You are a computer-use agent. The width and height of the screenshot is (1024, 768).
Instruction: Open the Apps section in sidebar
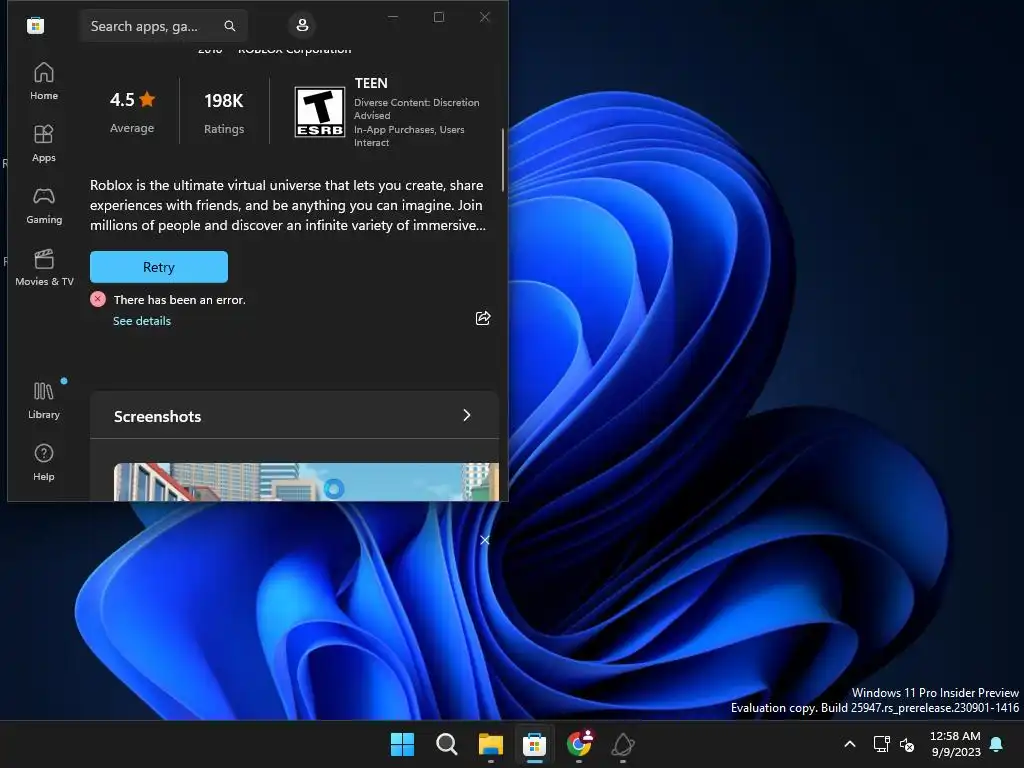tap(44, 144)
